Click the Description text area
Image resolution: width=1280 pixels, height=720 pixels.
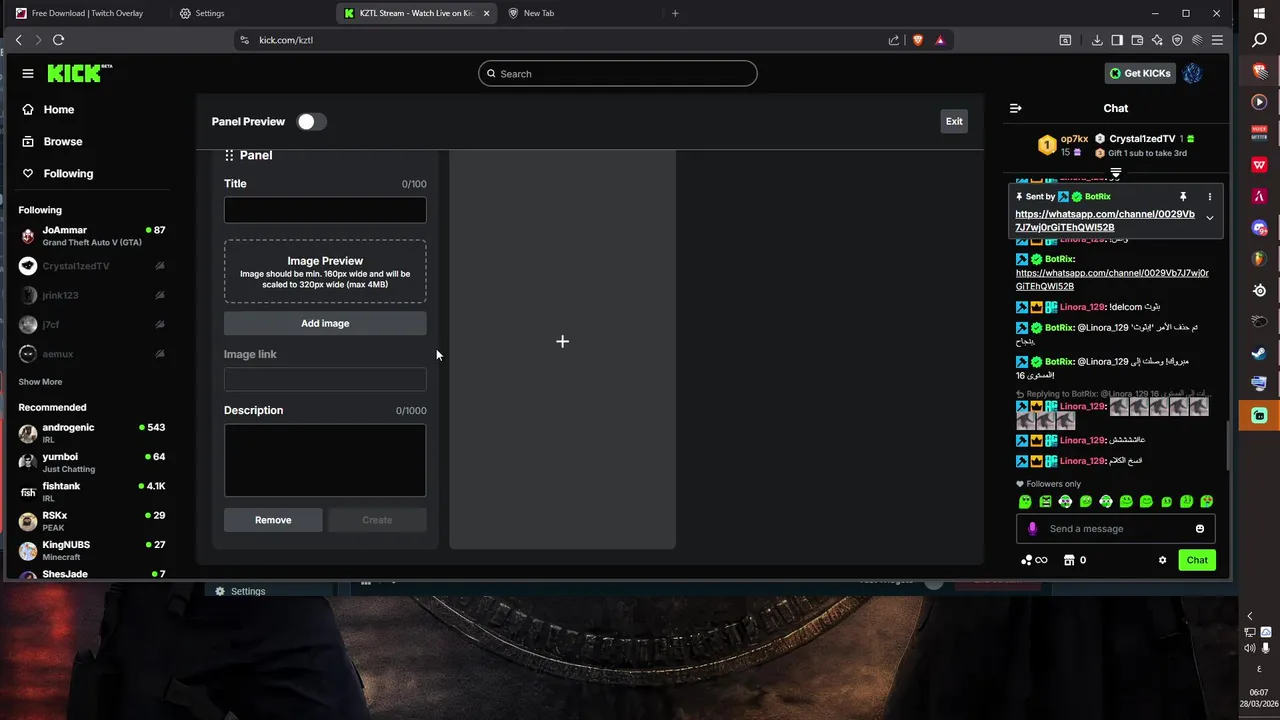click(325, 460)
